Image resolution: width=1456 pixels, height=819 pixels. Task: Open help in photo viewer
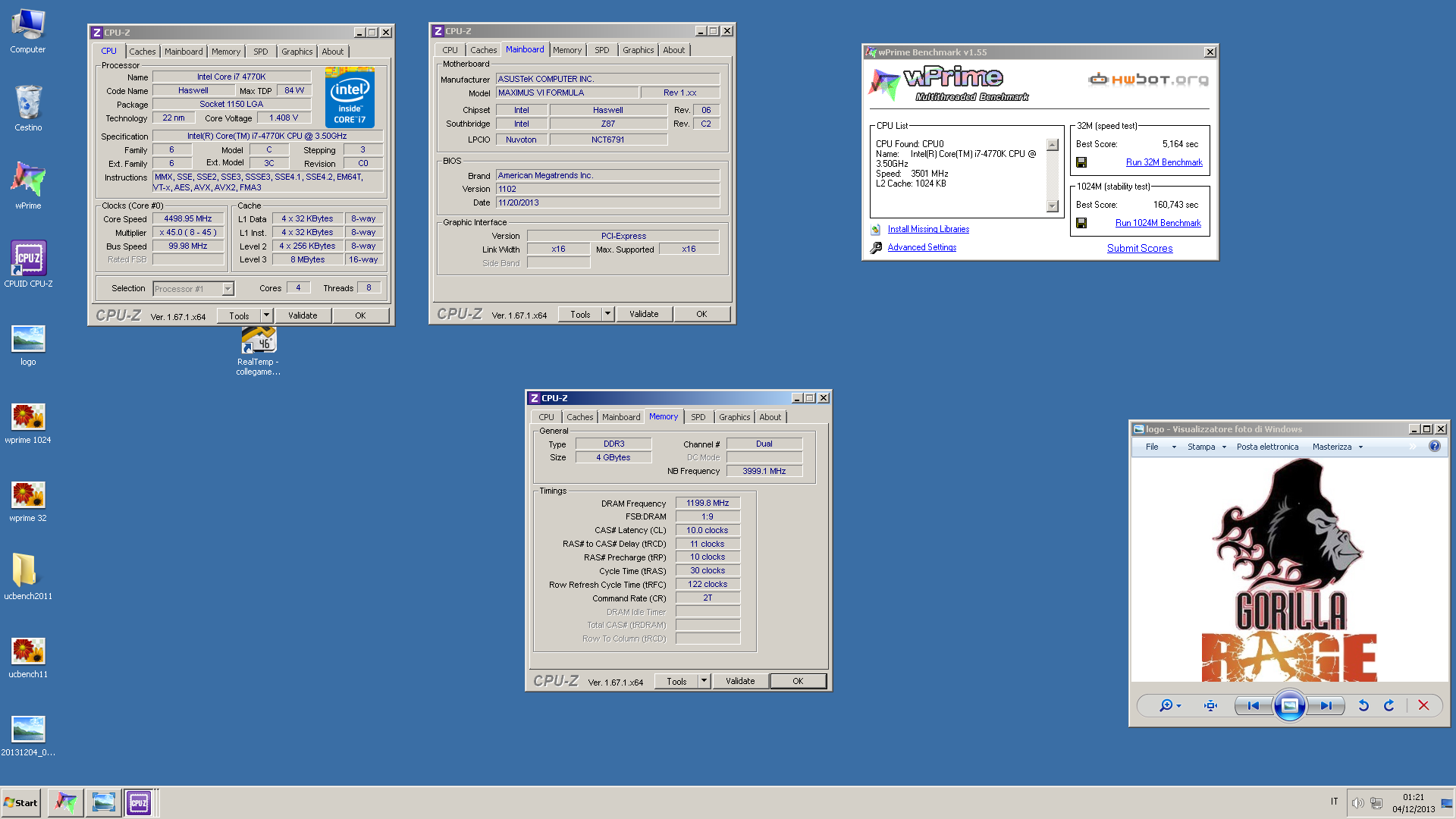tap(1434, 446)
